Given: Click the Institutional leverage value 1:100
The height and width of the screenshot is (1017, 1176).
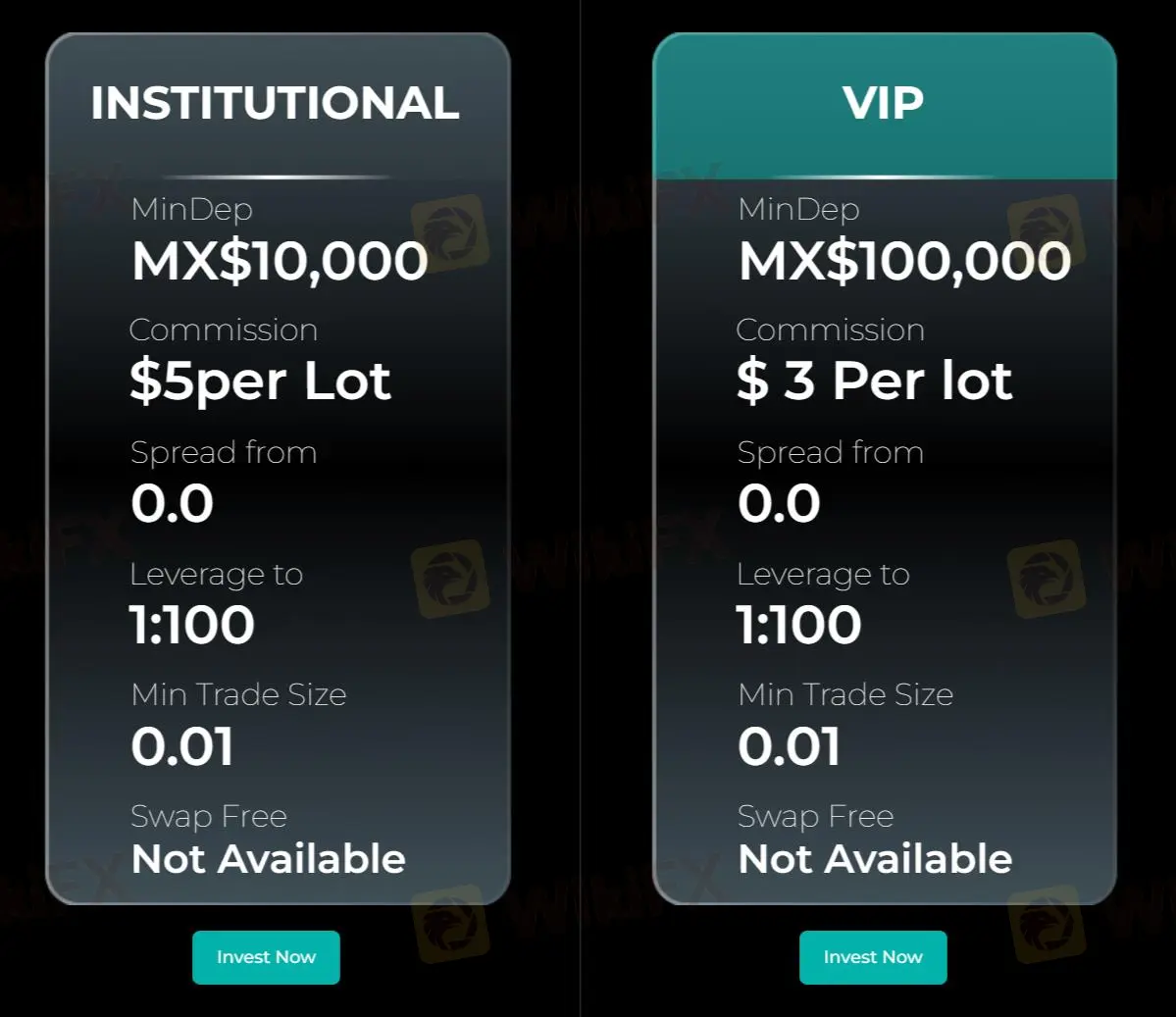Looking at the screenshot, I should (x=192, y=625).
